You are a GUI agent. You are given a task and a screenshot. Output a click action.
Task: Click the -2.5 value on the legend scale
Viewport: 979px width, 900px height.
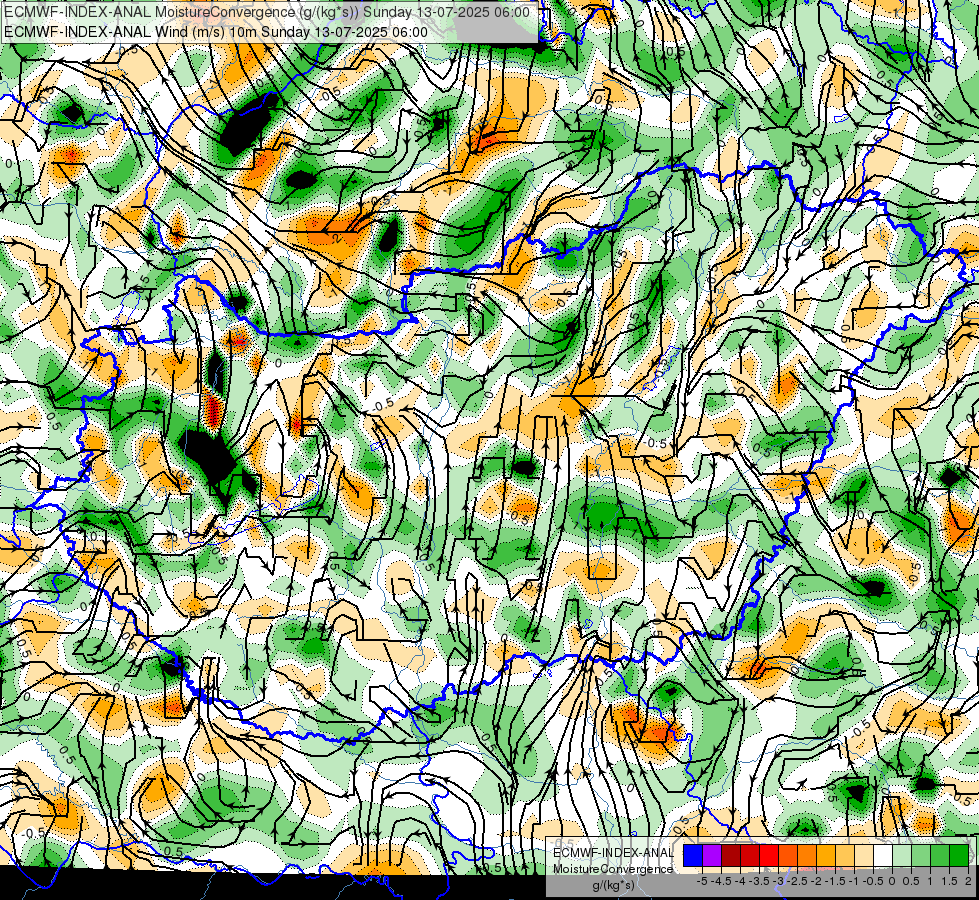797,881
